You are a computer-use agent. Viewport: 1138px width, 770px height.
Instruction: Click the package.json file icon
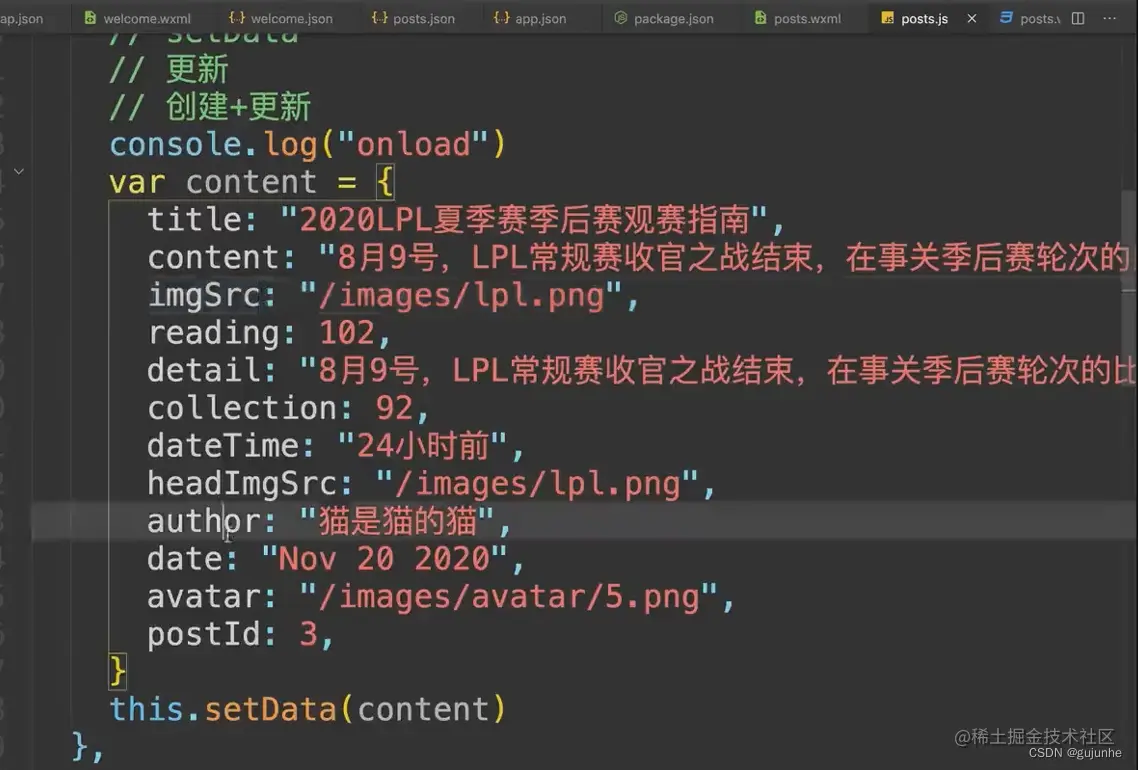coord(621,18)
